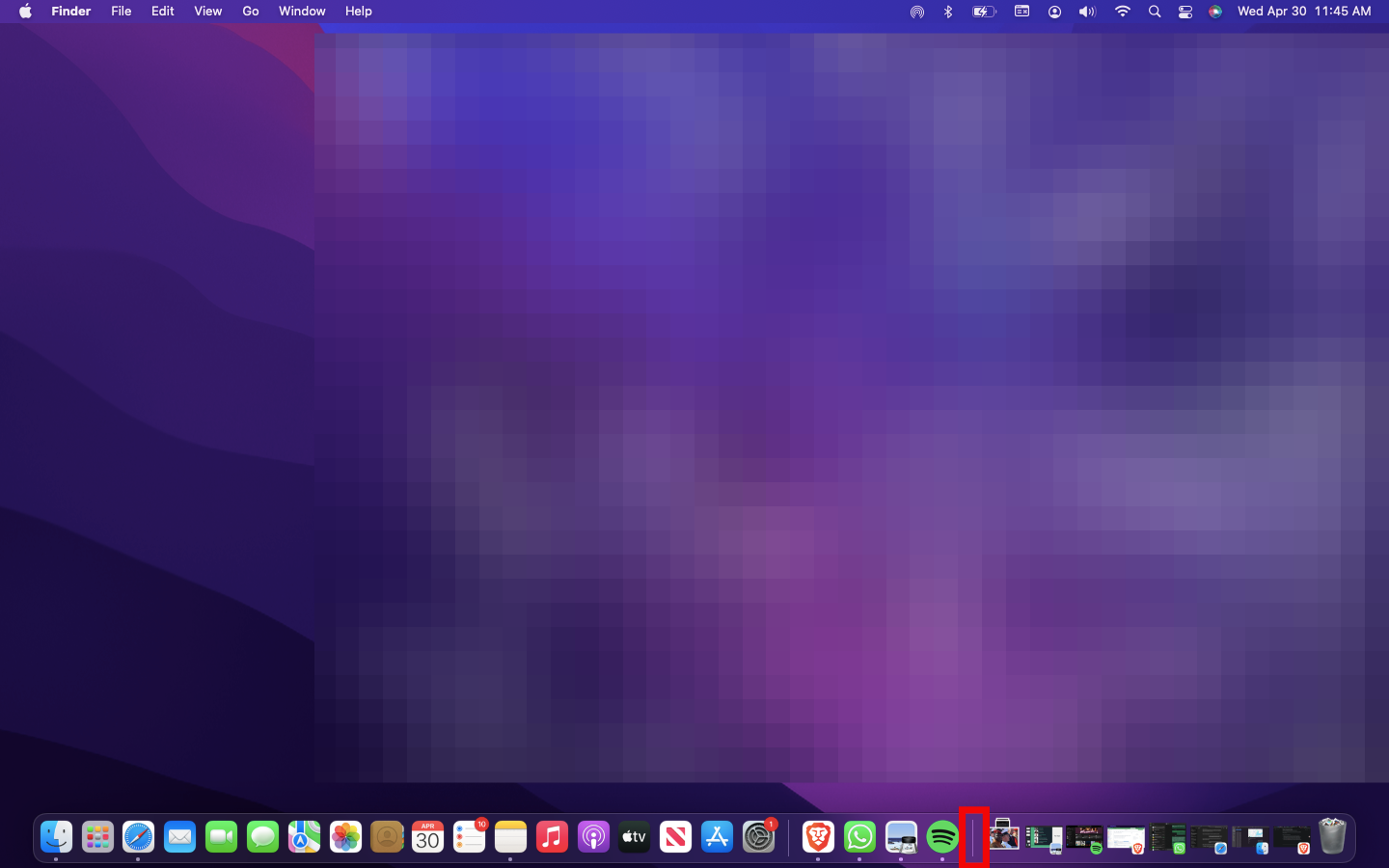The image size is (1389, 868).
Task: Open the Preview app icon in Dock
Action: coord(902,836)
